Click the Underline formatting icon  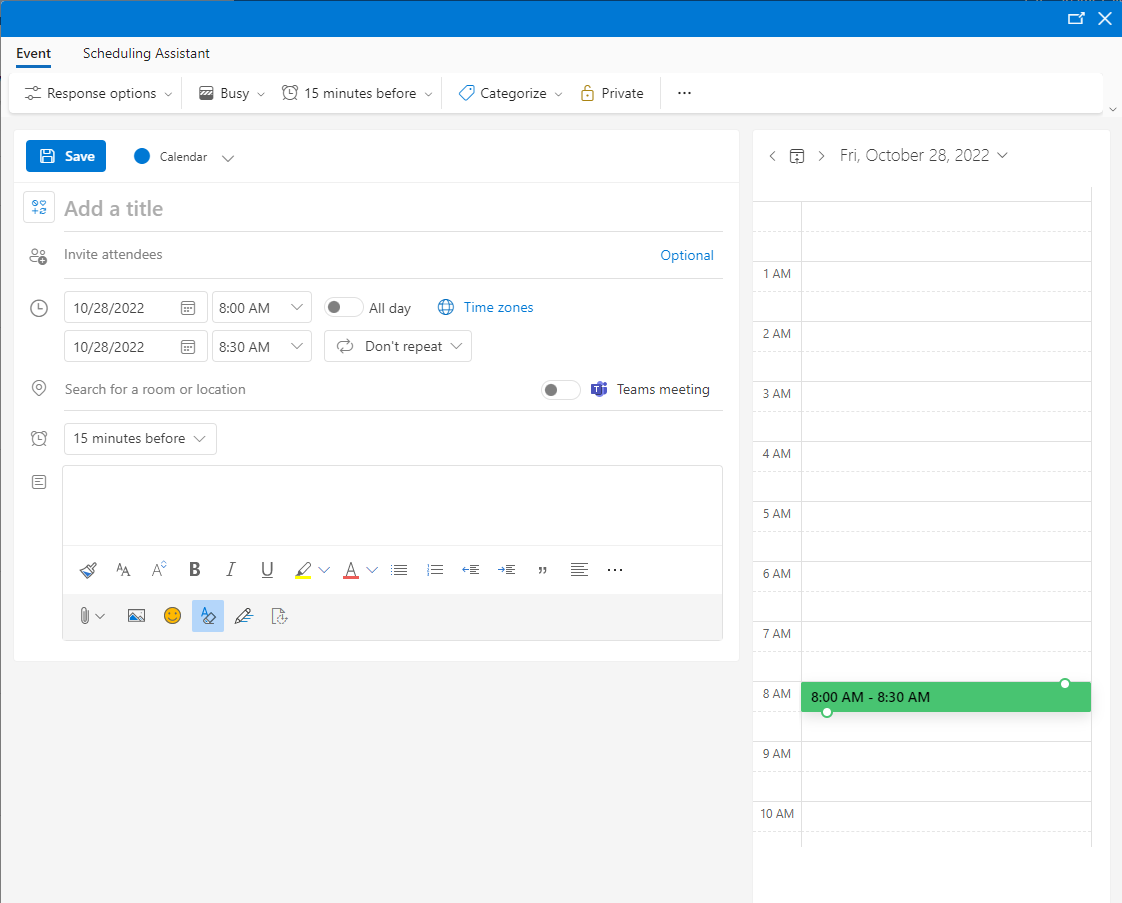point(267,570)
